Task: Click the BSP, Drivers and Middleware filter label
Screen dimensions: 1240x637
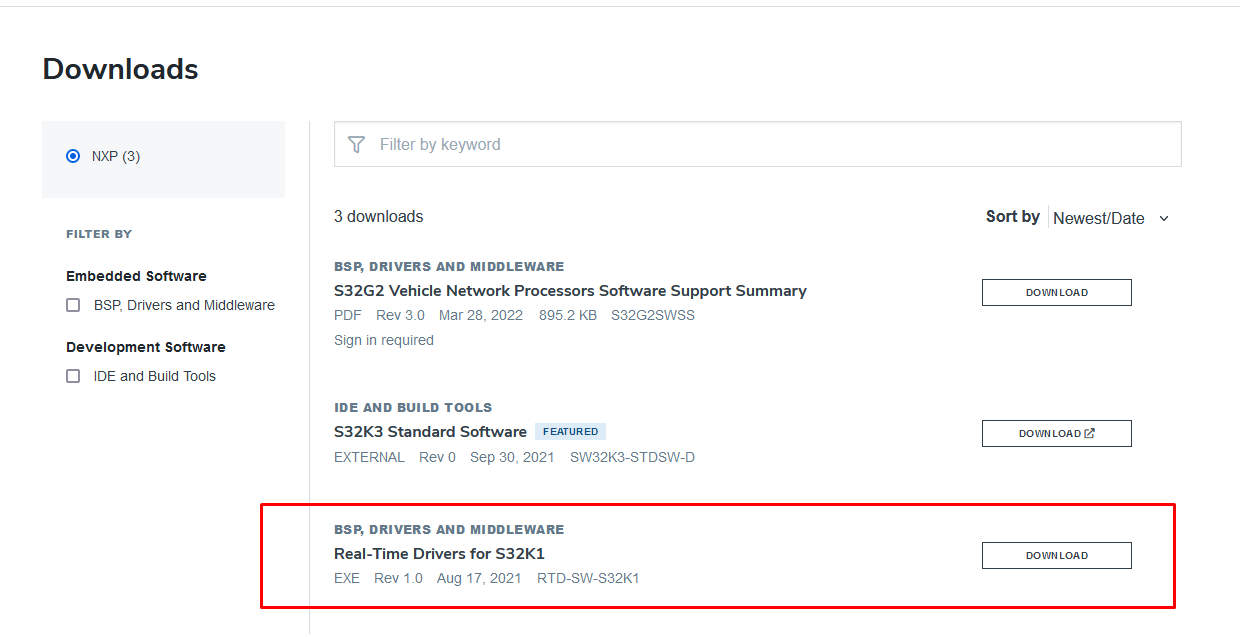Action: tap(184, 305)
